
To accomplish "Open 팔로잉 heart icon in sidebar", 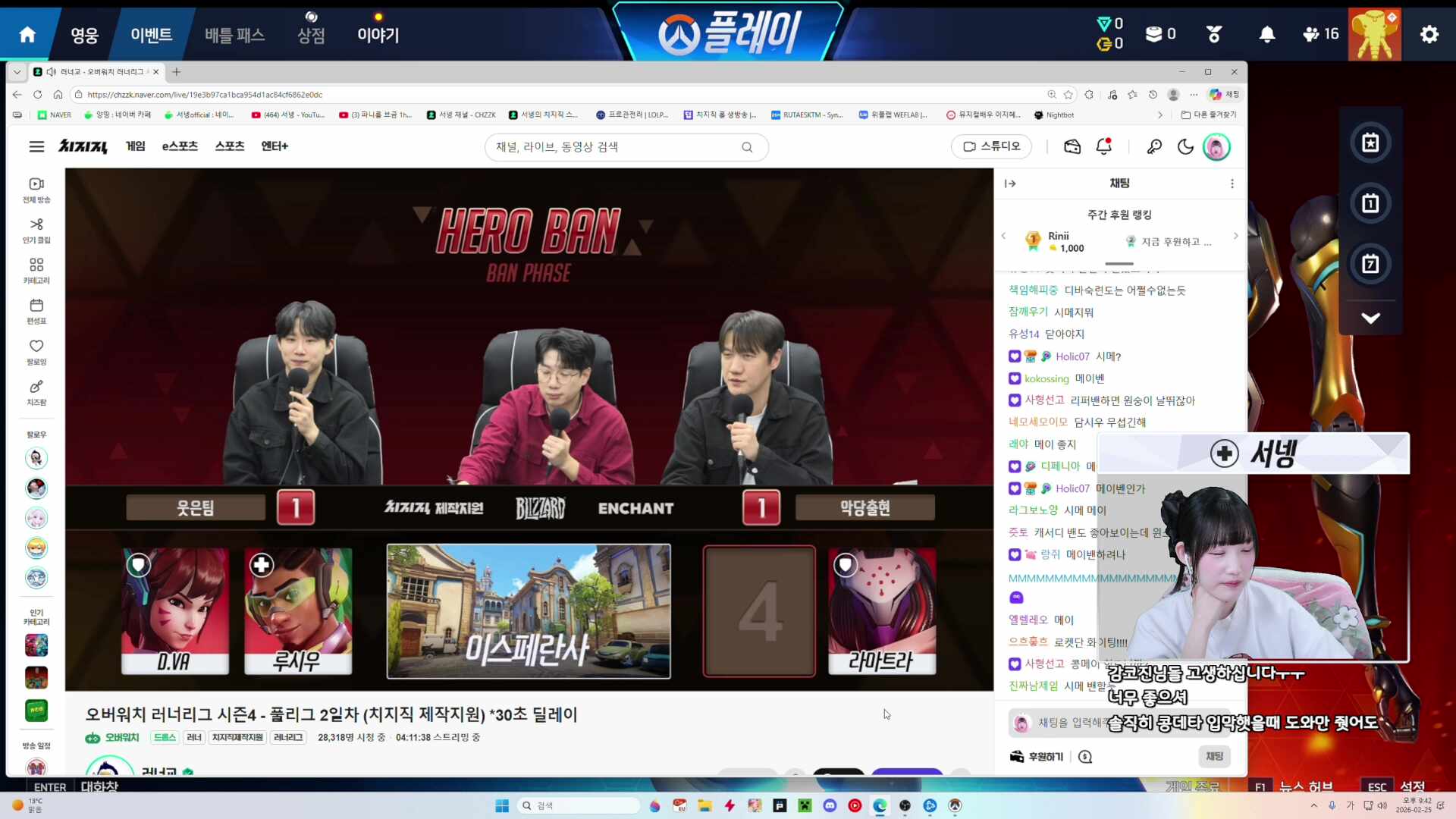I will tap(36, 347).
